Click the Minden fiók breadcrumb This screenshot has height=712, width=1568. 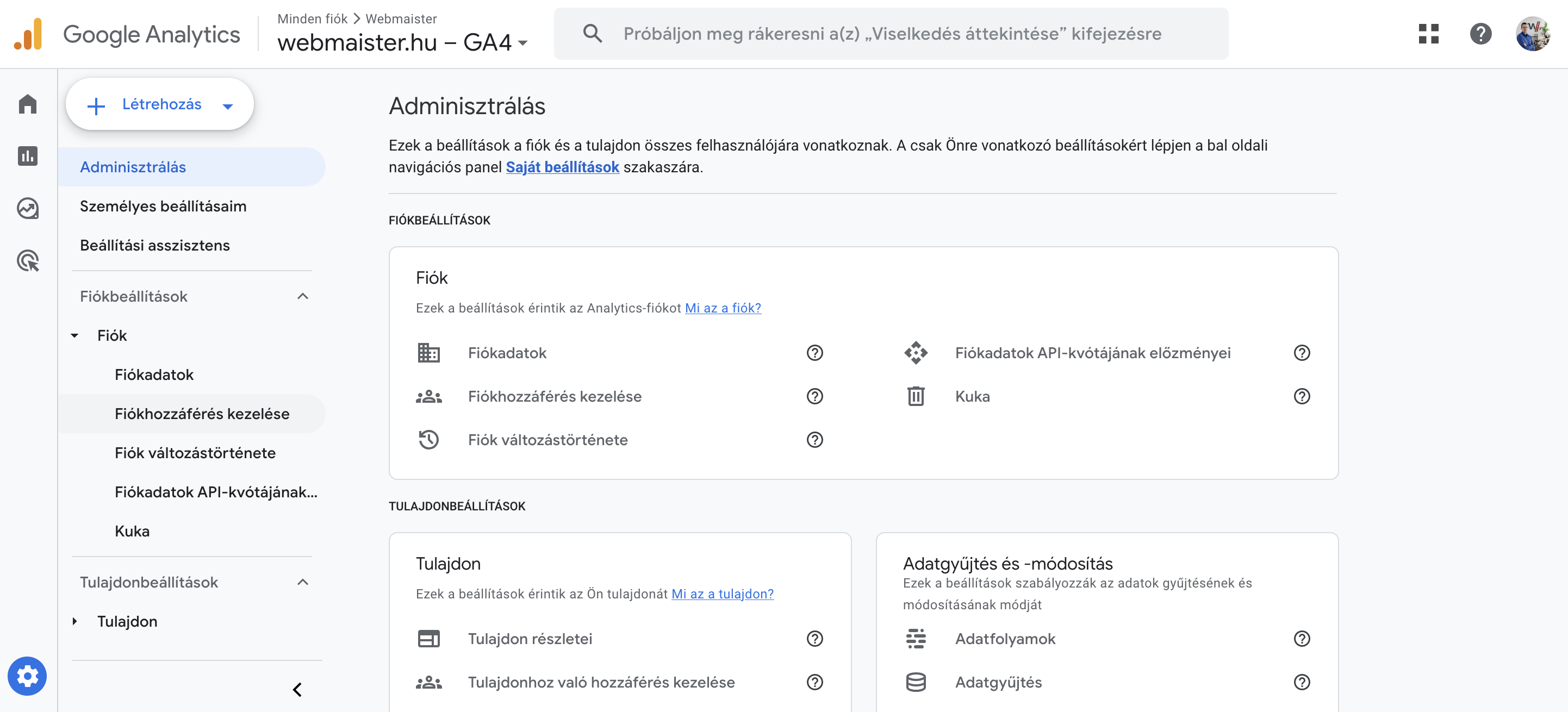[x=312, y=19]
